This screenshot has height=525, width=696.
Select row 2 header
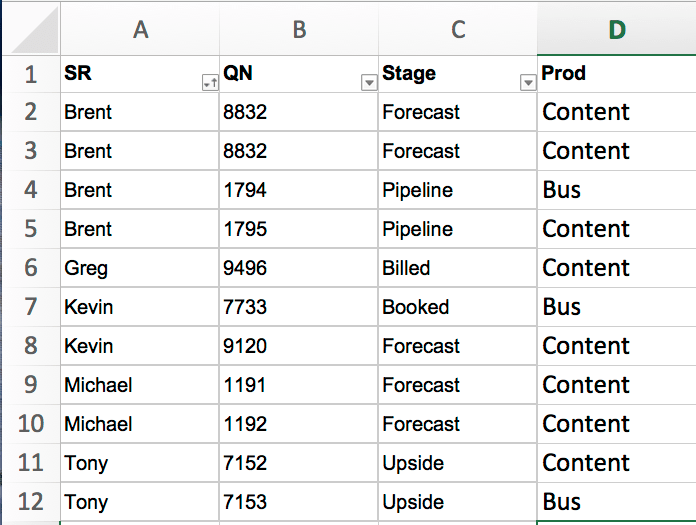(31, 112)
